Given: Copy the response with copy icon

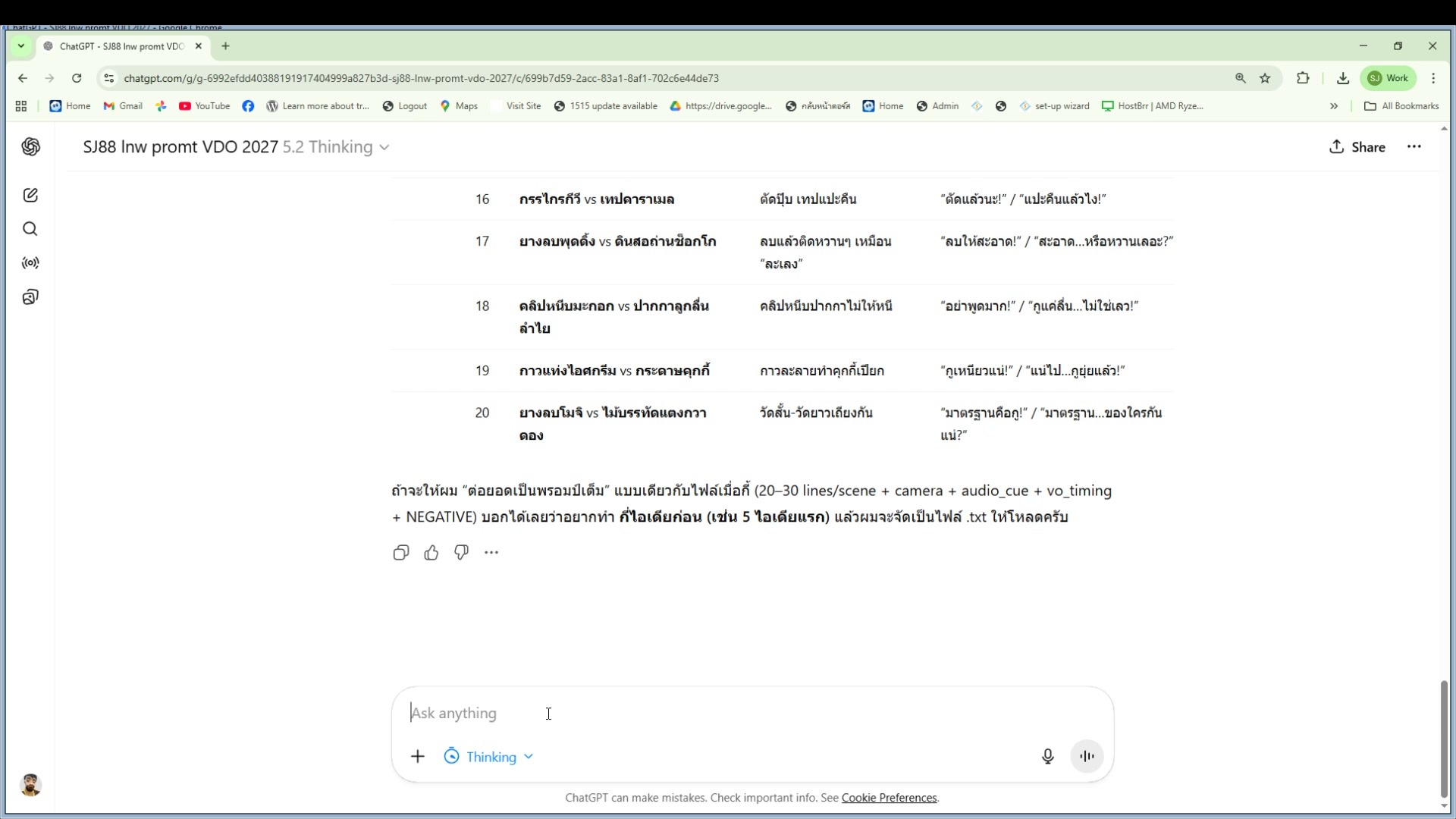Looking at the screenshot, I should click(x=401, y=553).
